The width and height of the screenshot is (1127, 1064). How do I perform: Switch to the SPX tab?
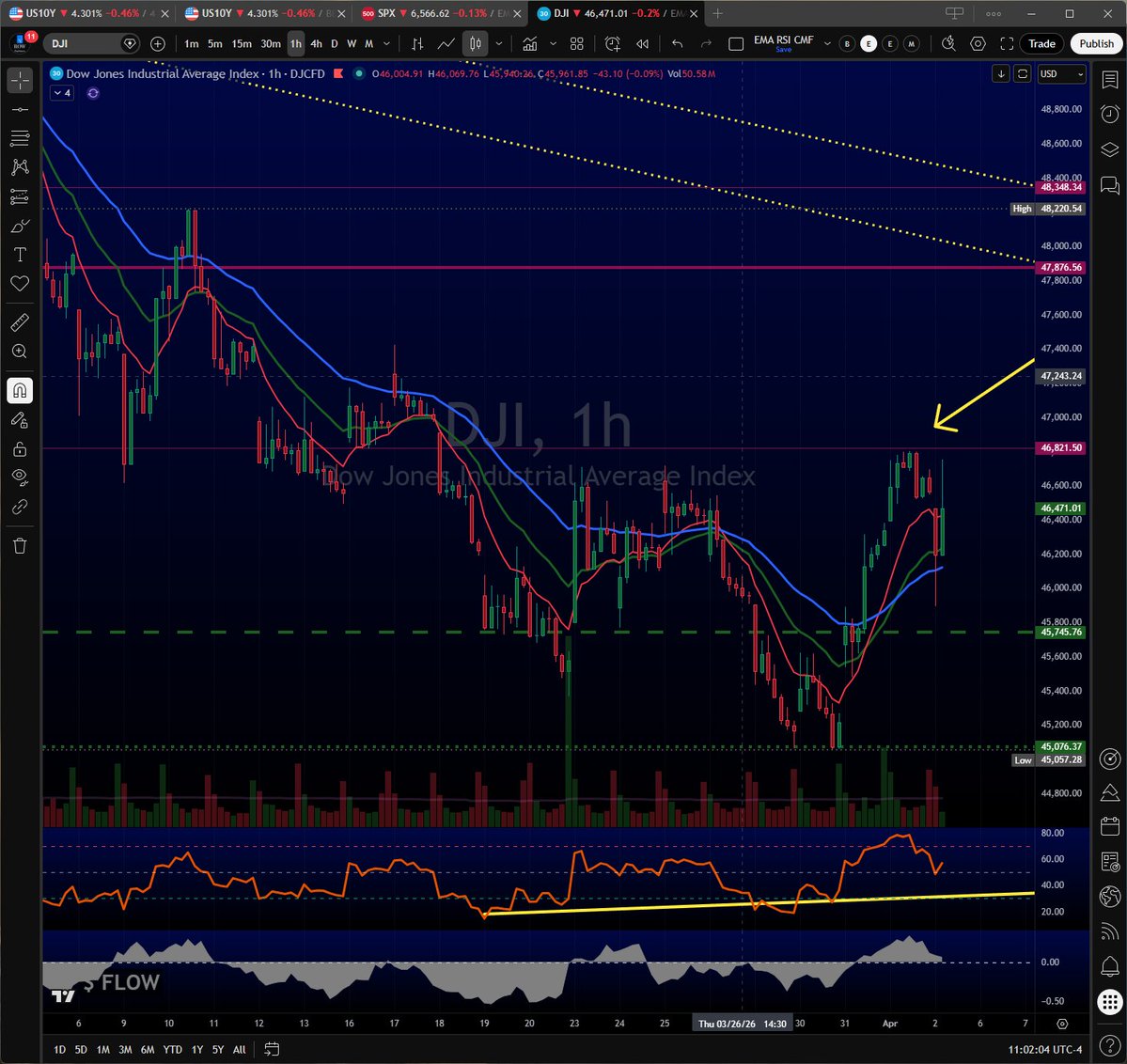442,13
